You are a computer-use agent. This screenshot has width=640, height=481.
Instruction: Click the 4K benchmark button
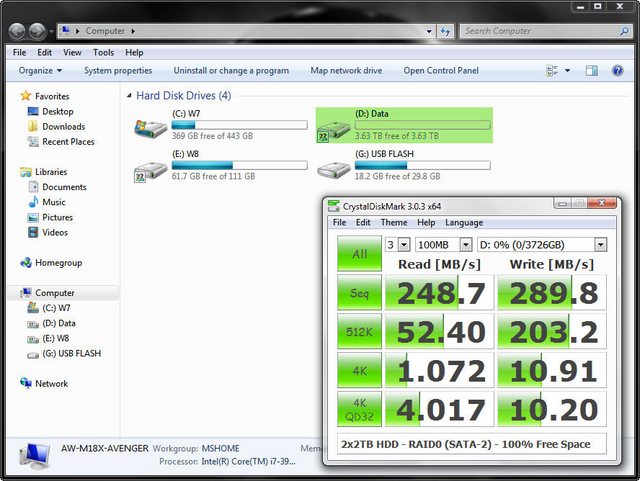(359, 370)
